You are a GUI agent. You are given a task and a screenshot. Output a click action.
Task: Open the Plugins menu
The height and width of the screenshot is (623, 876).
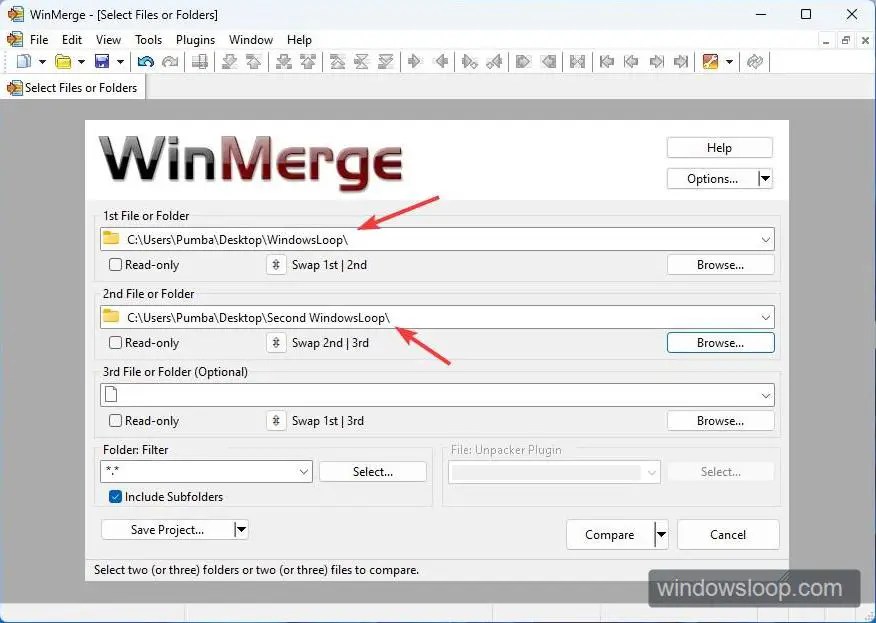click(196, 40)
